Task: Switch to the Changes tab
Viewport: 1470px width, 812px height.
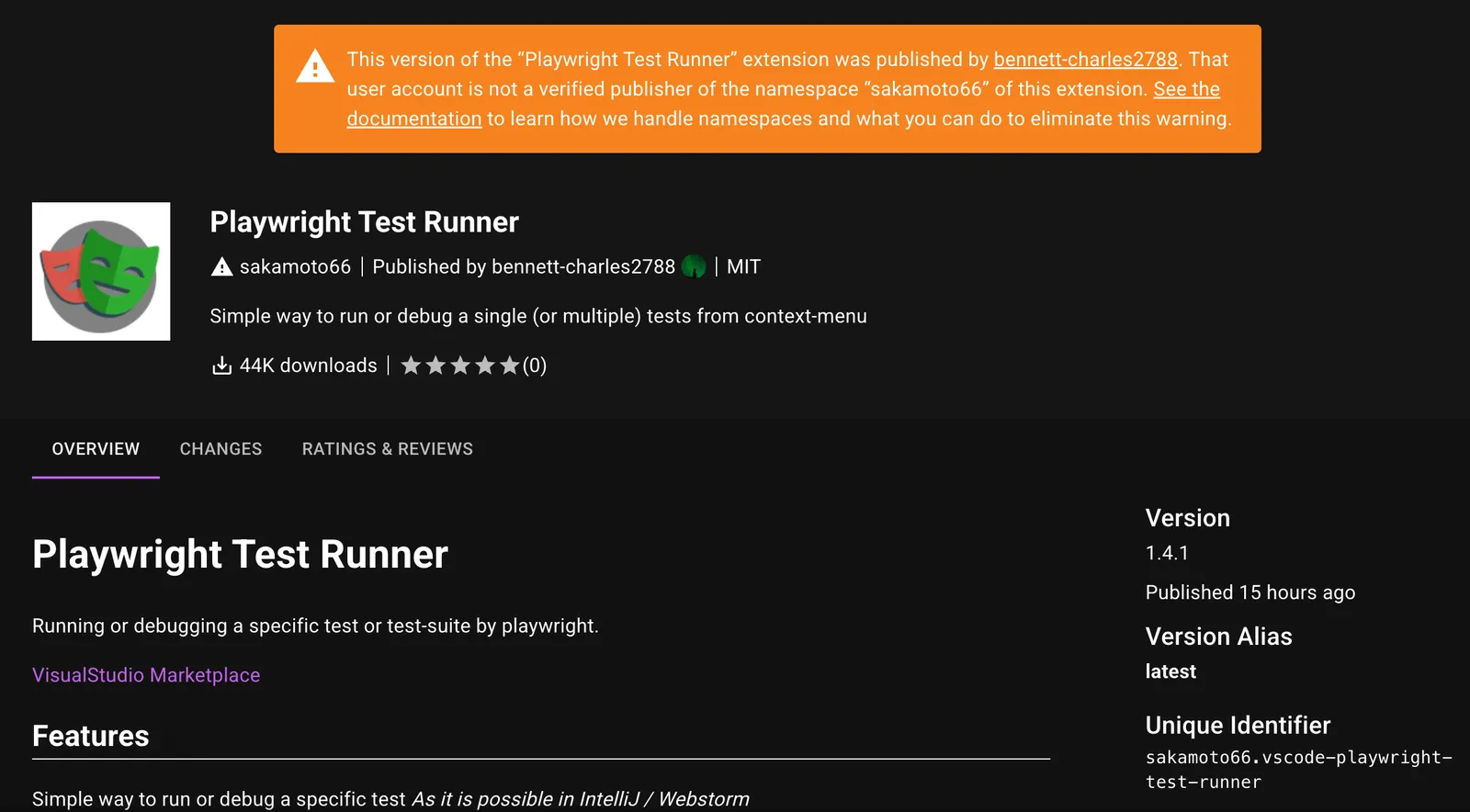Action: [220, 449]
